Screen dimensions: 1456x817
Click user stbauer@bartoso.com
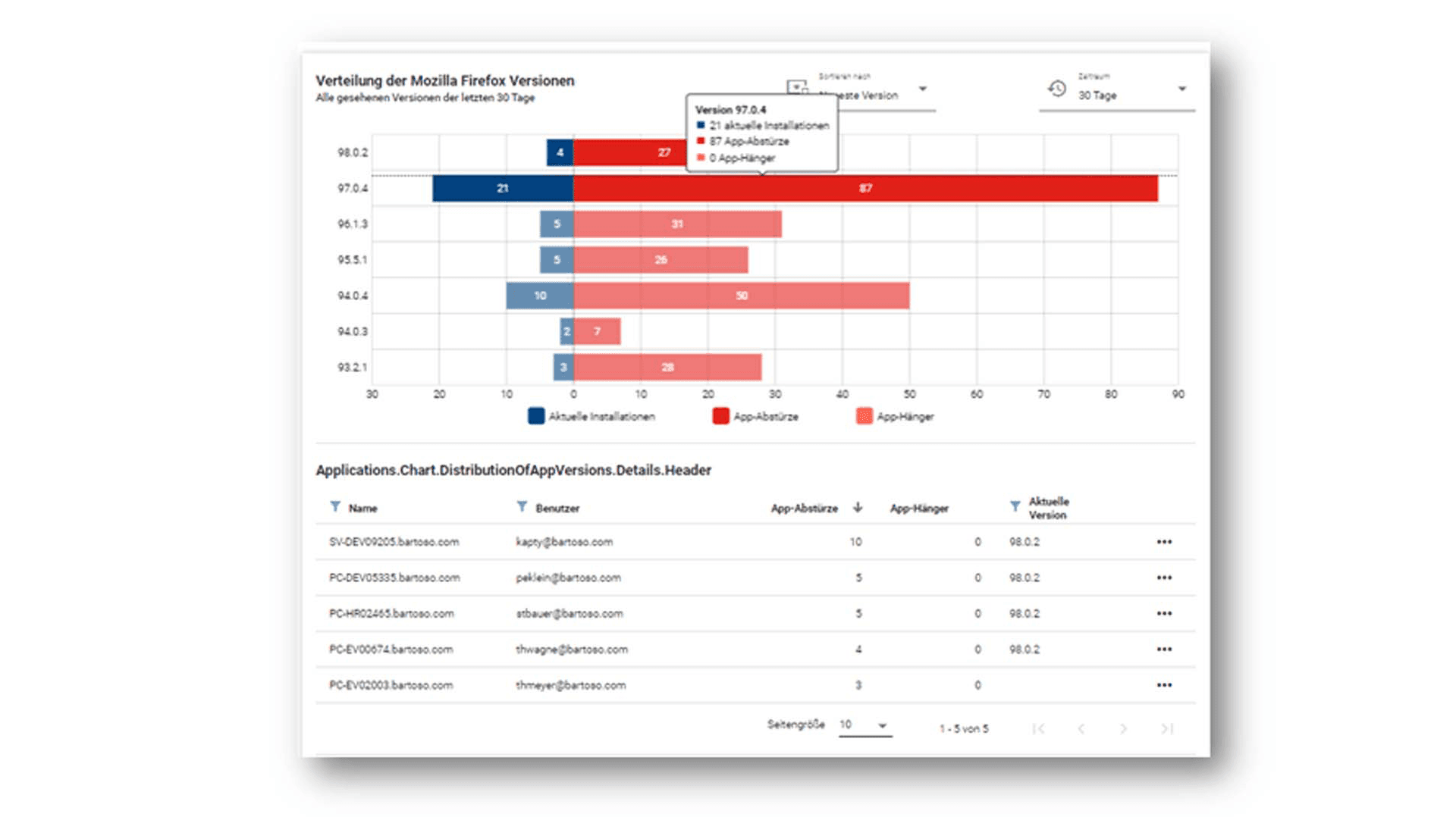570,613
